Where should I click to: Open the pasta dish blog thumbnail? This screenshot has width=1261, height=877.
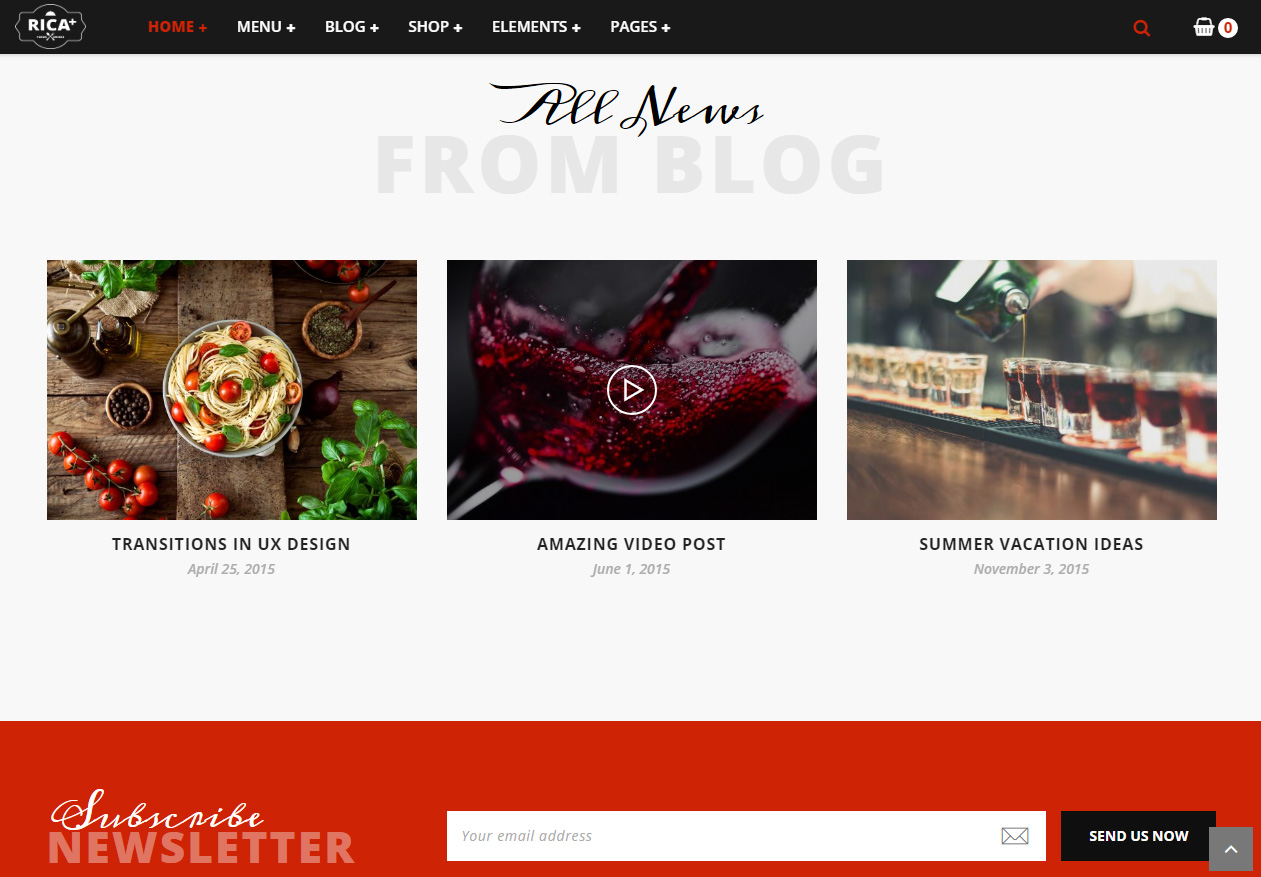click(232, 390)
